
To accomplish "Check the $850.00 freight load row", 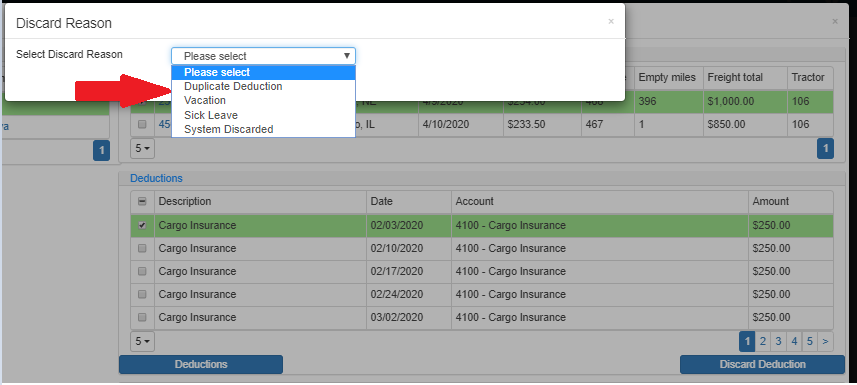I will coord(142,125).
